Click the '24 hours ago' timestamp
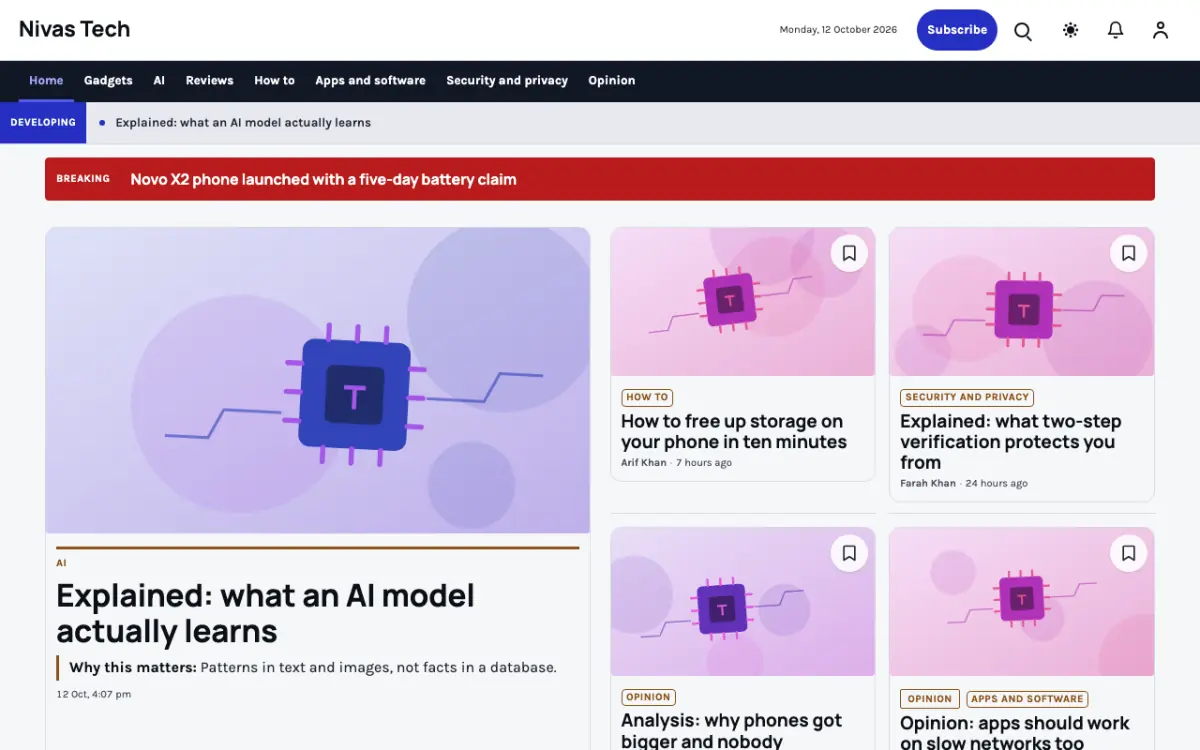Screen dimensions: 1200x750 pyautogui.click(x=997, y=483)
